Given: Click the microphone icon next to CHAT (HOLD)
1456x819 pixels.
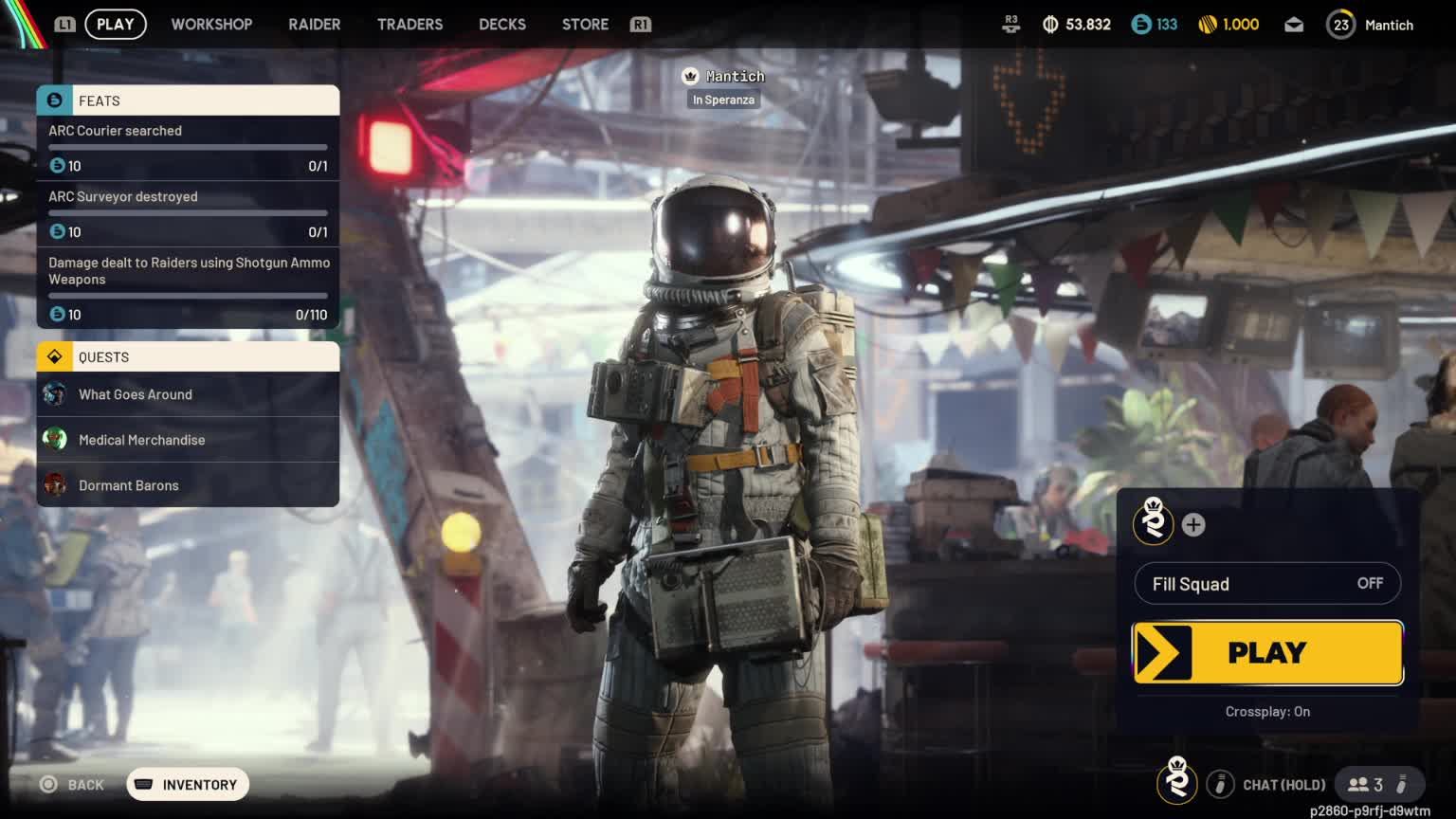Looking at the screenshot, I should tap(1220, 785).
